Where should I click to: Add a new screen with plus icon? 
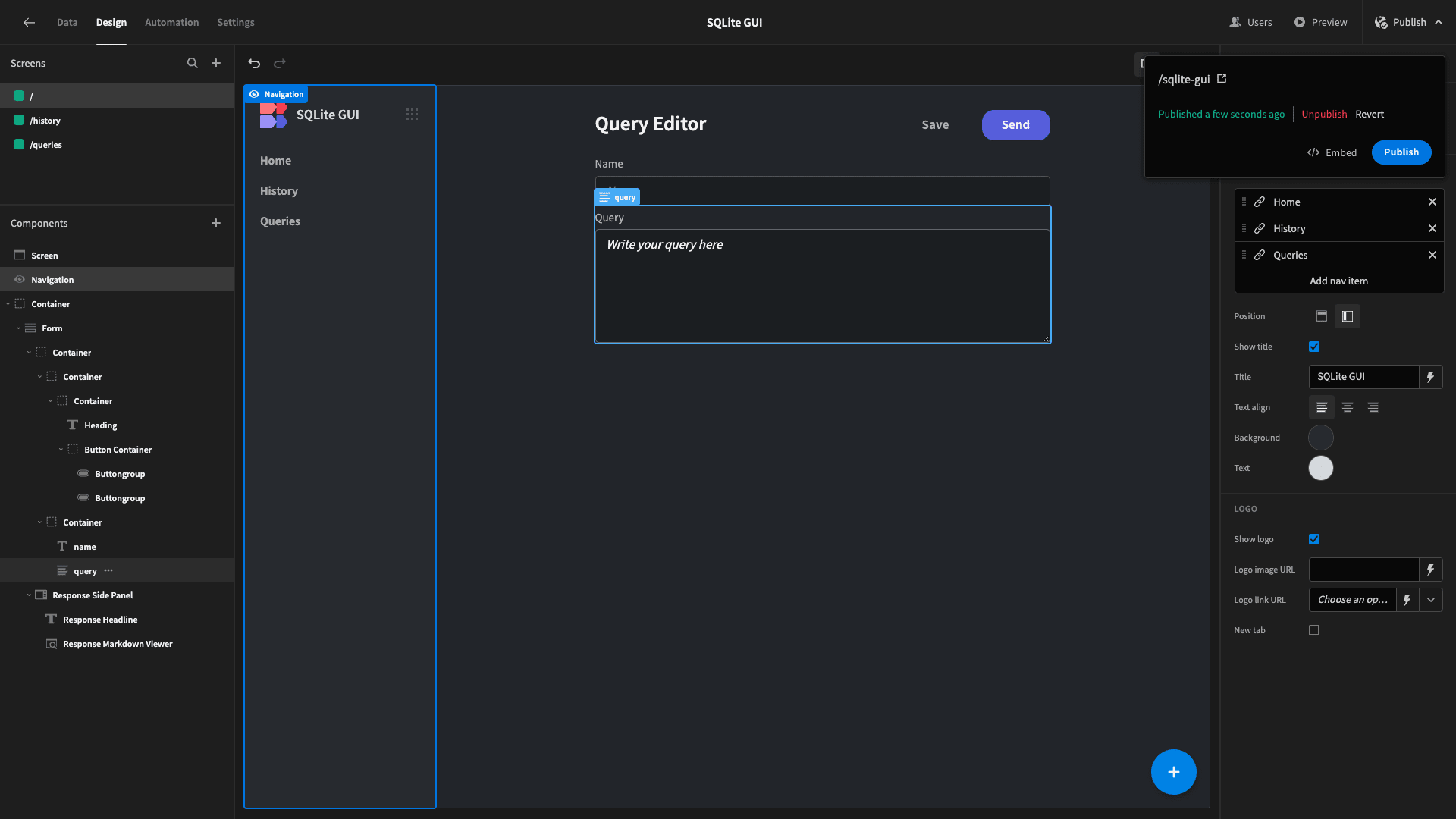[216, 64]
